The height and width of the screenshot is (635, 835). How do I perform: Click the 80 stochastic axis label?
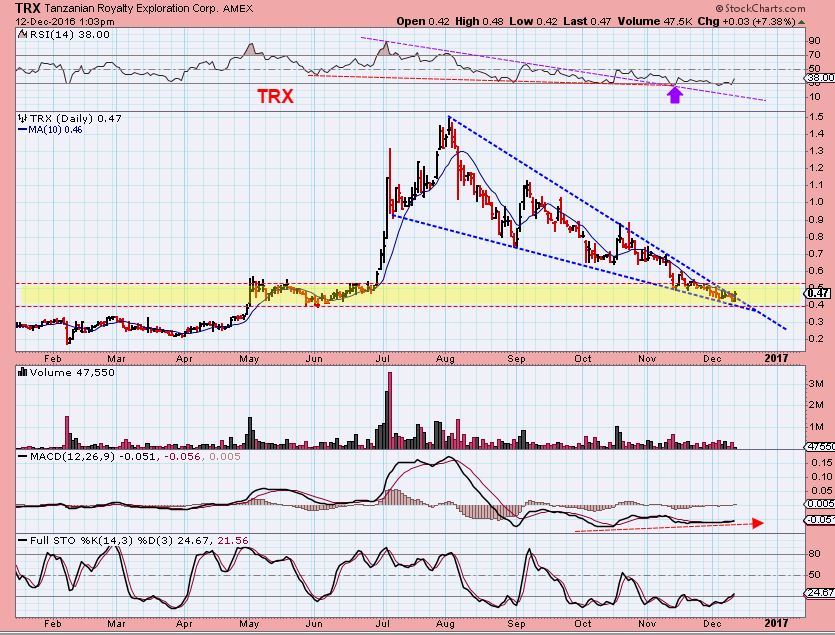(x=815, y=554)
